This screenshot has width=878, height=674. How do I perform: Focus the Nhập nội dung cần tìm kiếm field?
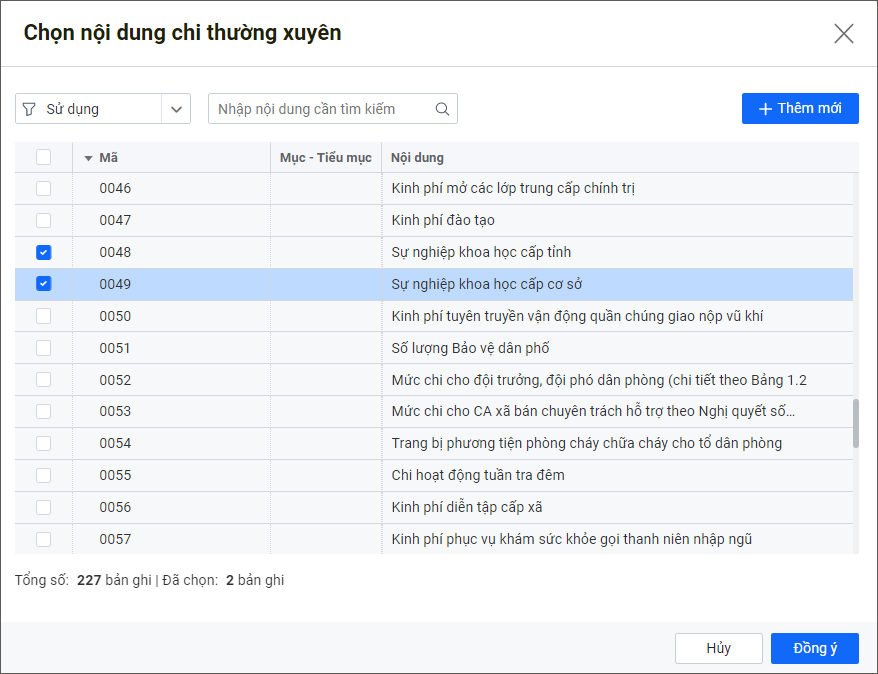[x=320, y=109]
